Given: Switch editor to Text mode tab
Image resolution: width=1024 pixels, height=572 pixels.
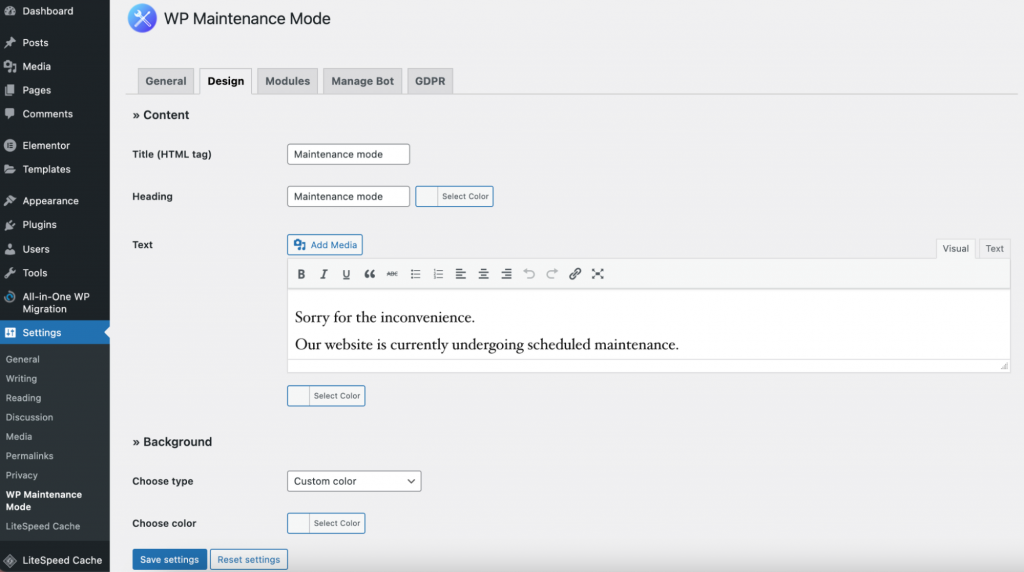Looking at the screenshot, I should [x=994, y=248].
